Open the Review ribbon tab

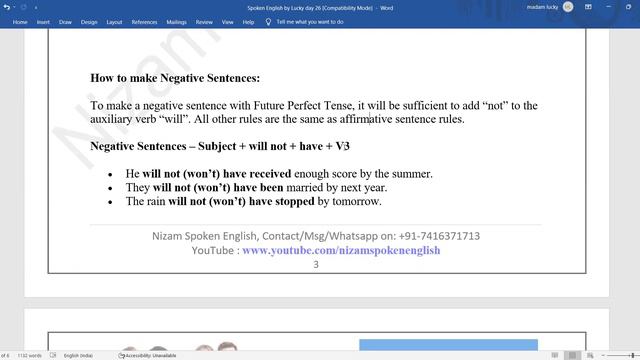204,22
